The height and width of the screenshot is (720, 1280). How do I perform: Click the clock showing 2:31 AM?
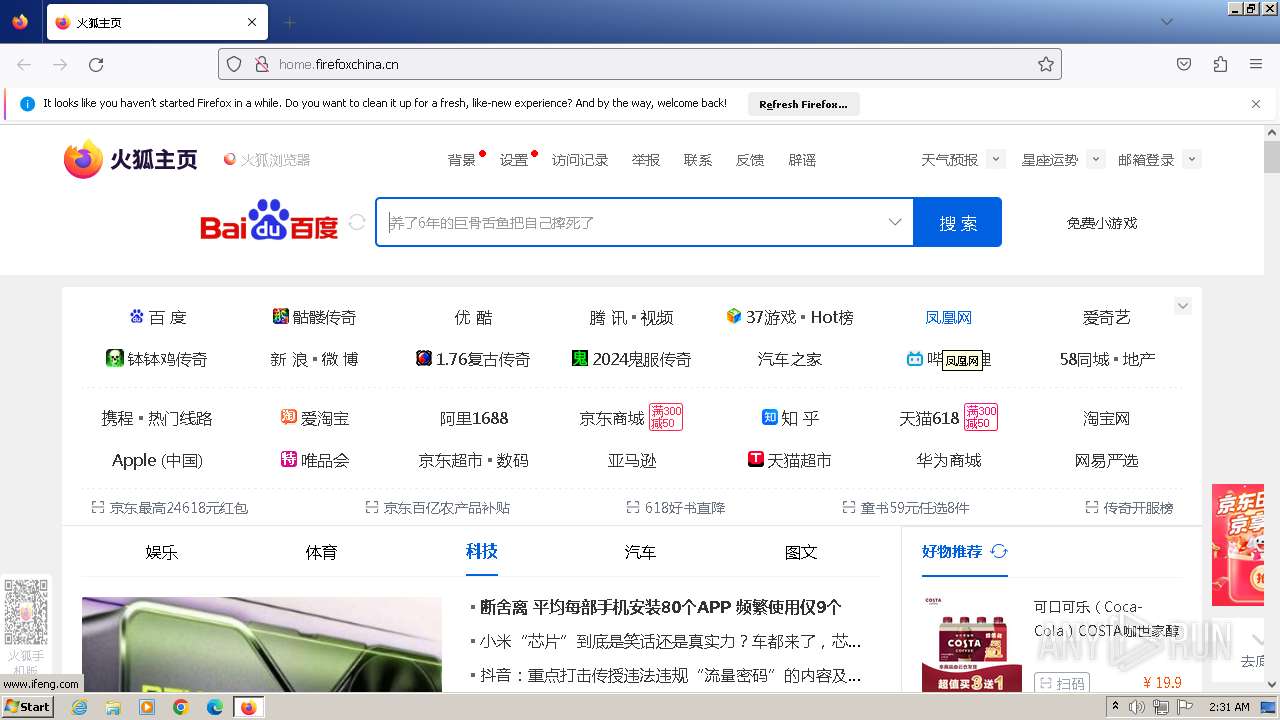1229,707
